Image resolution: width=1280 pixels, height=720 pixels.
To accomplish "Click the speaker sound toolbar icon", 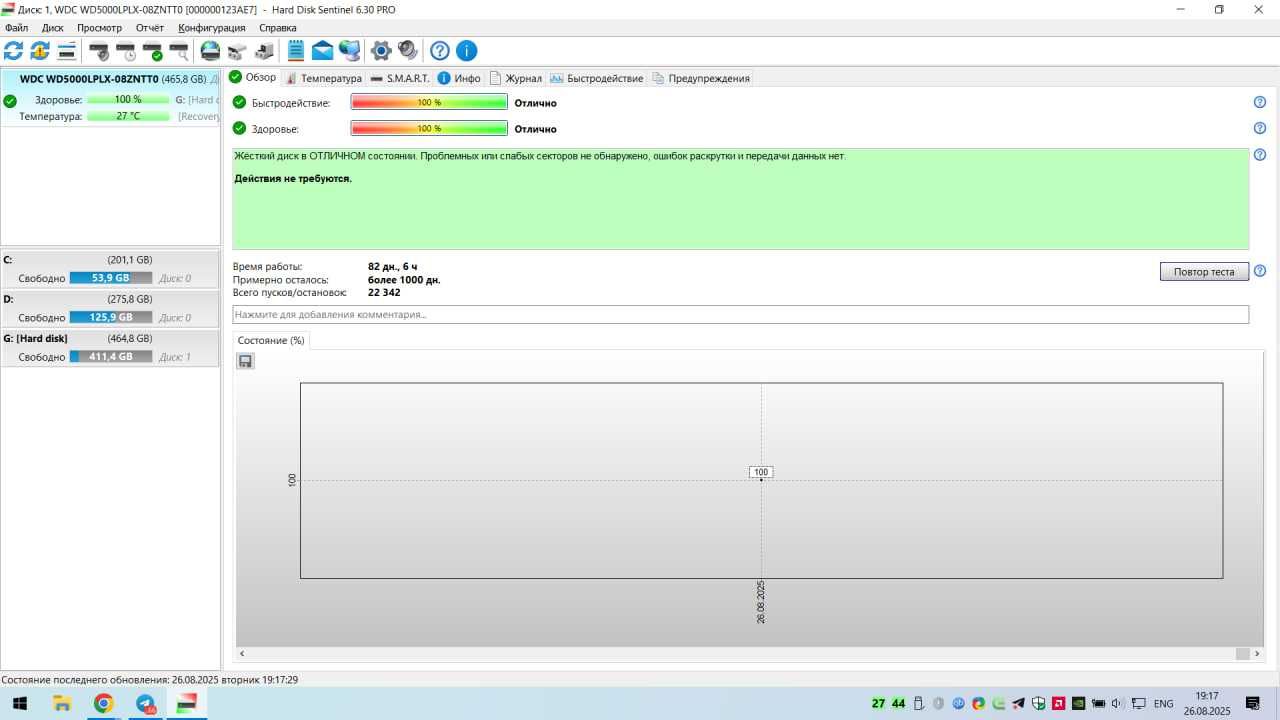I will 407,51.
